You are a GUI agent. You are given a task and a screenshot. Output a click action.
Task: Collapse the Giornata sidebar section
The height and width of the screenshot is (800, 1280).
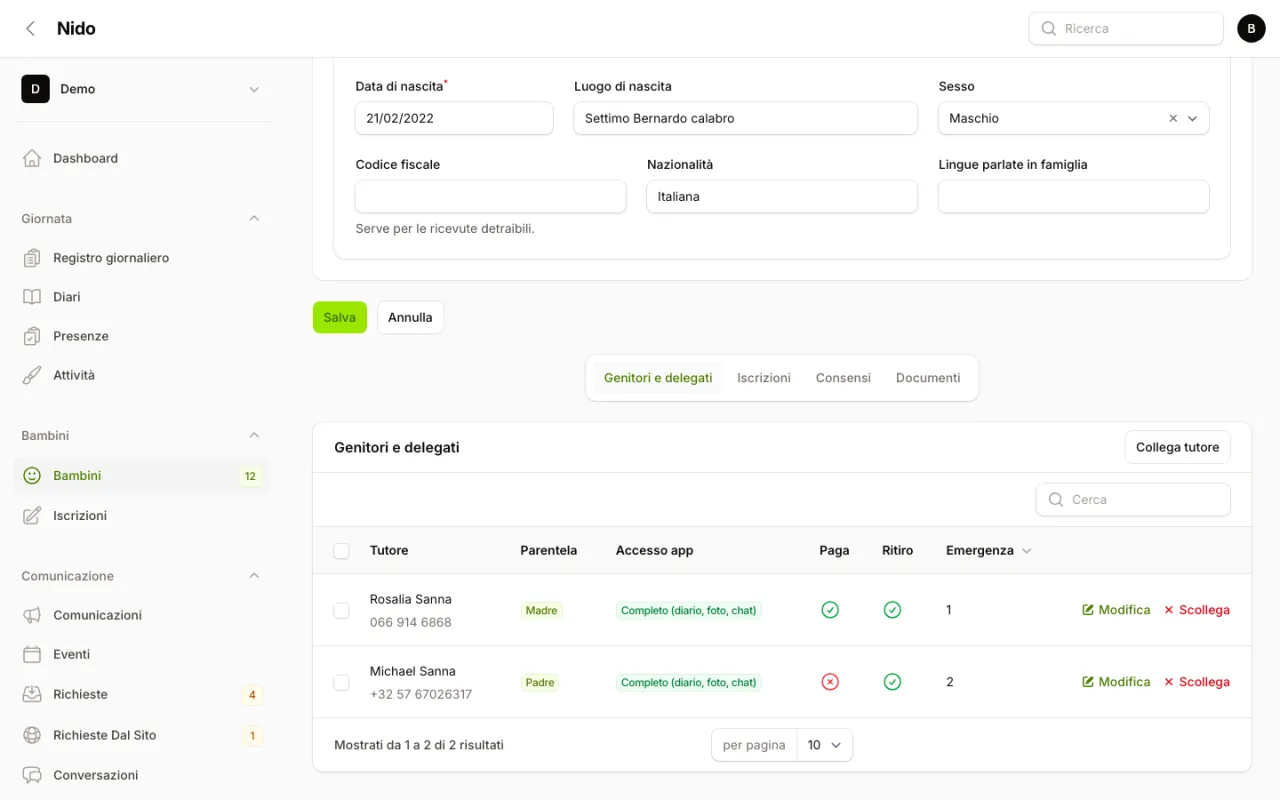point(254,218)
